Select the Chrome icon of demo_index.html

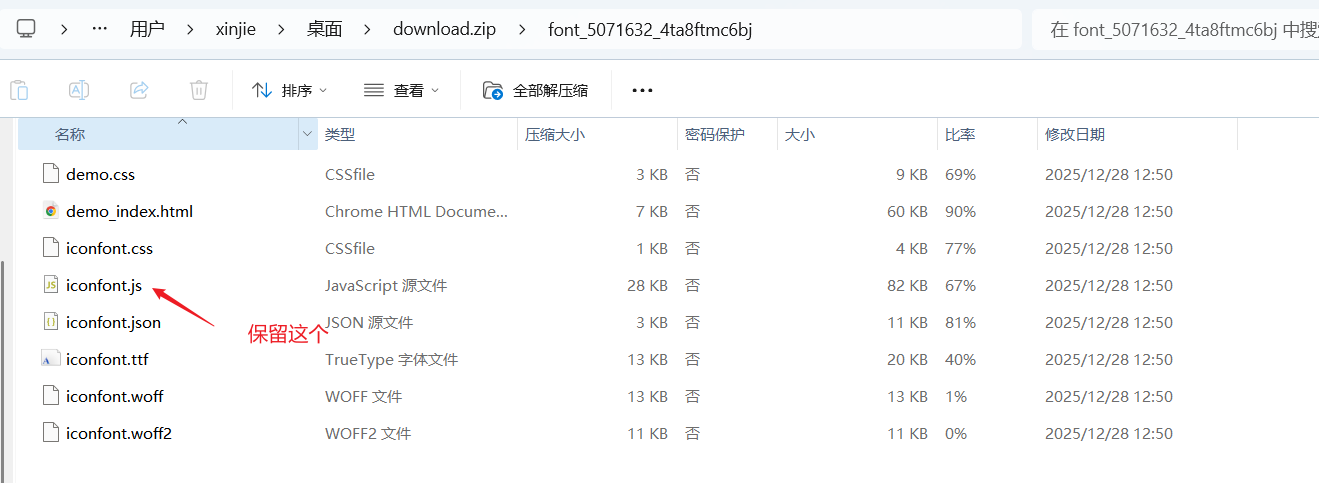click(51, 211)
